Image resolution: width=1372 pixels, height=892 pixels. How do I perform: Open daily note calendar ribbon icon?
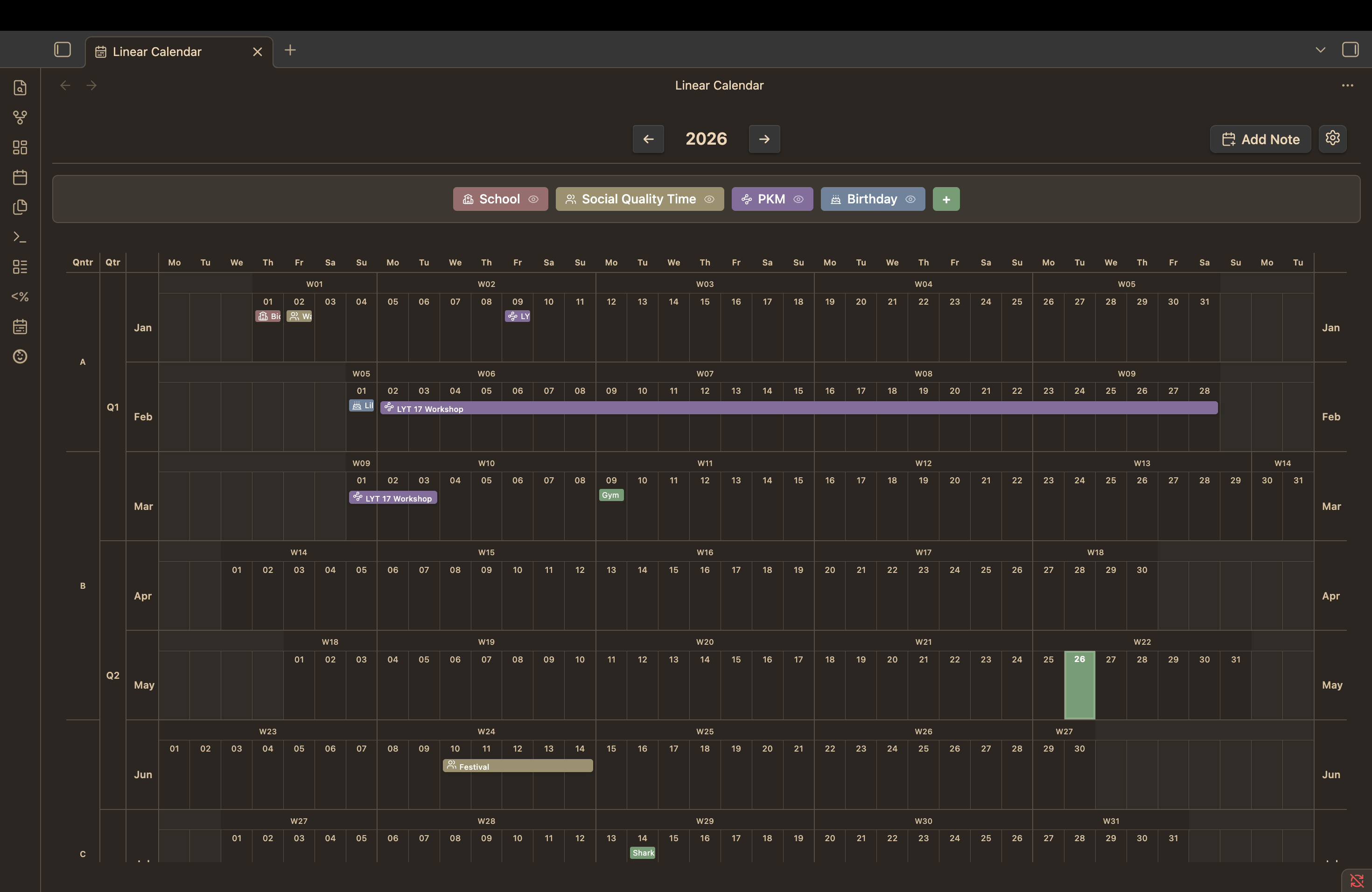tap(20, 177)
